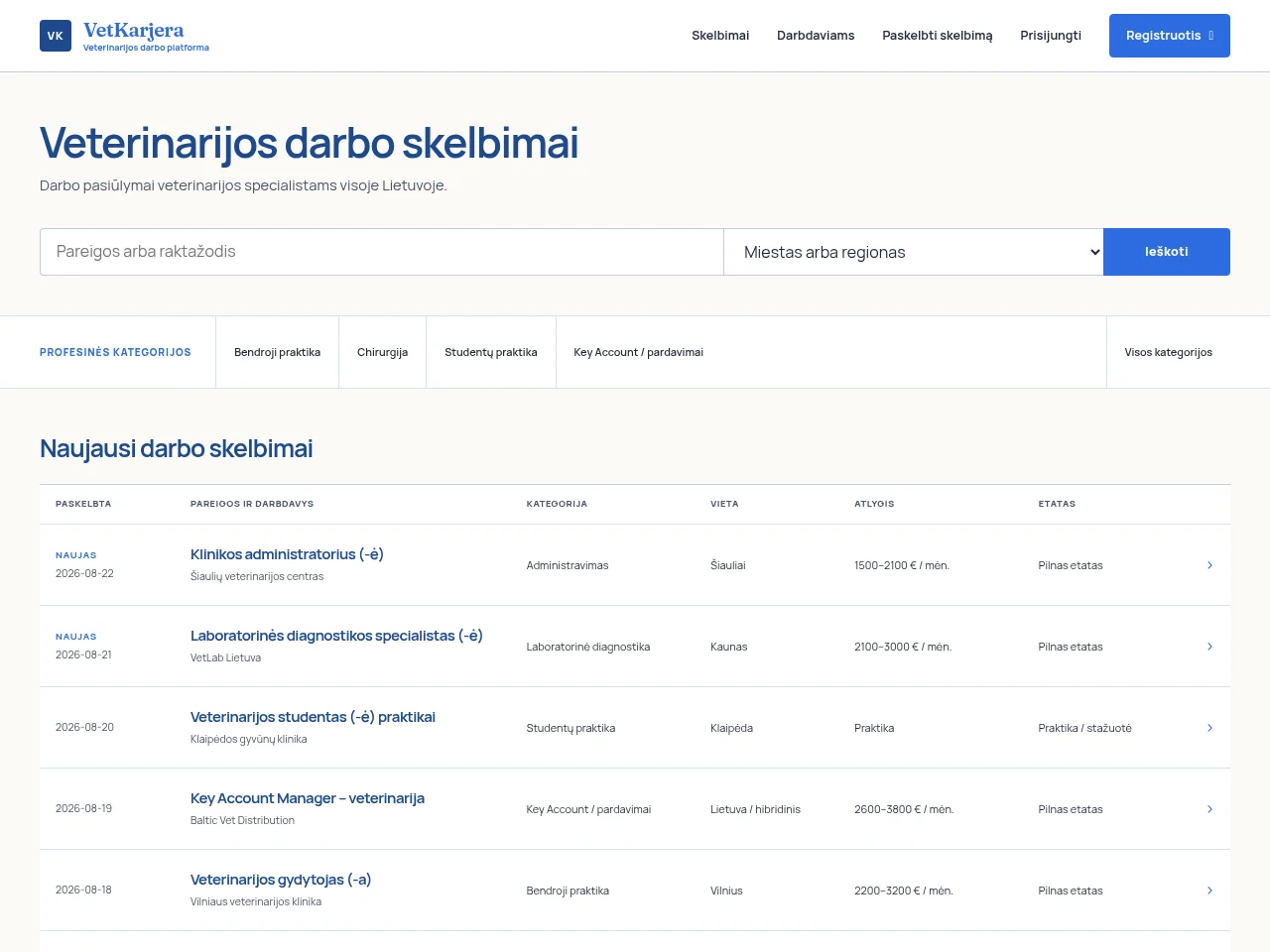The height and width of the screenshot is (952, 1270).
Task: Open Veterinarijos gydytojas (-a) listing
Action: point(281,880)
